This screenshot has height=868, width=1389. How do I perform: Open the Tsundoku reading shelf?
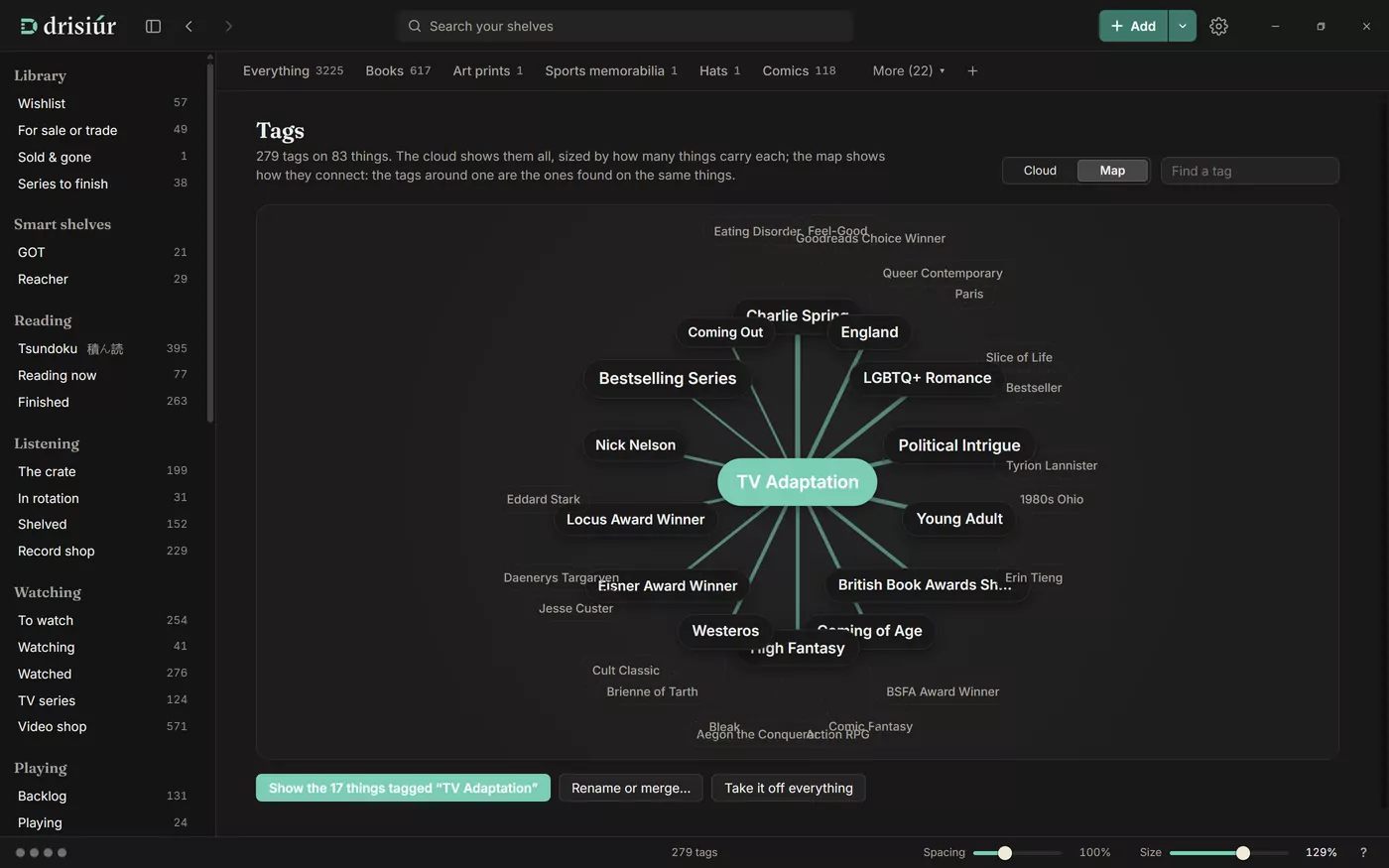103,348
